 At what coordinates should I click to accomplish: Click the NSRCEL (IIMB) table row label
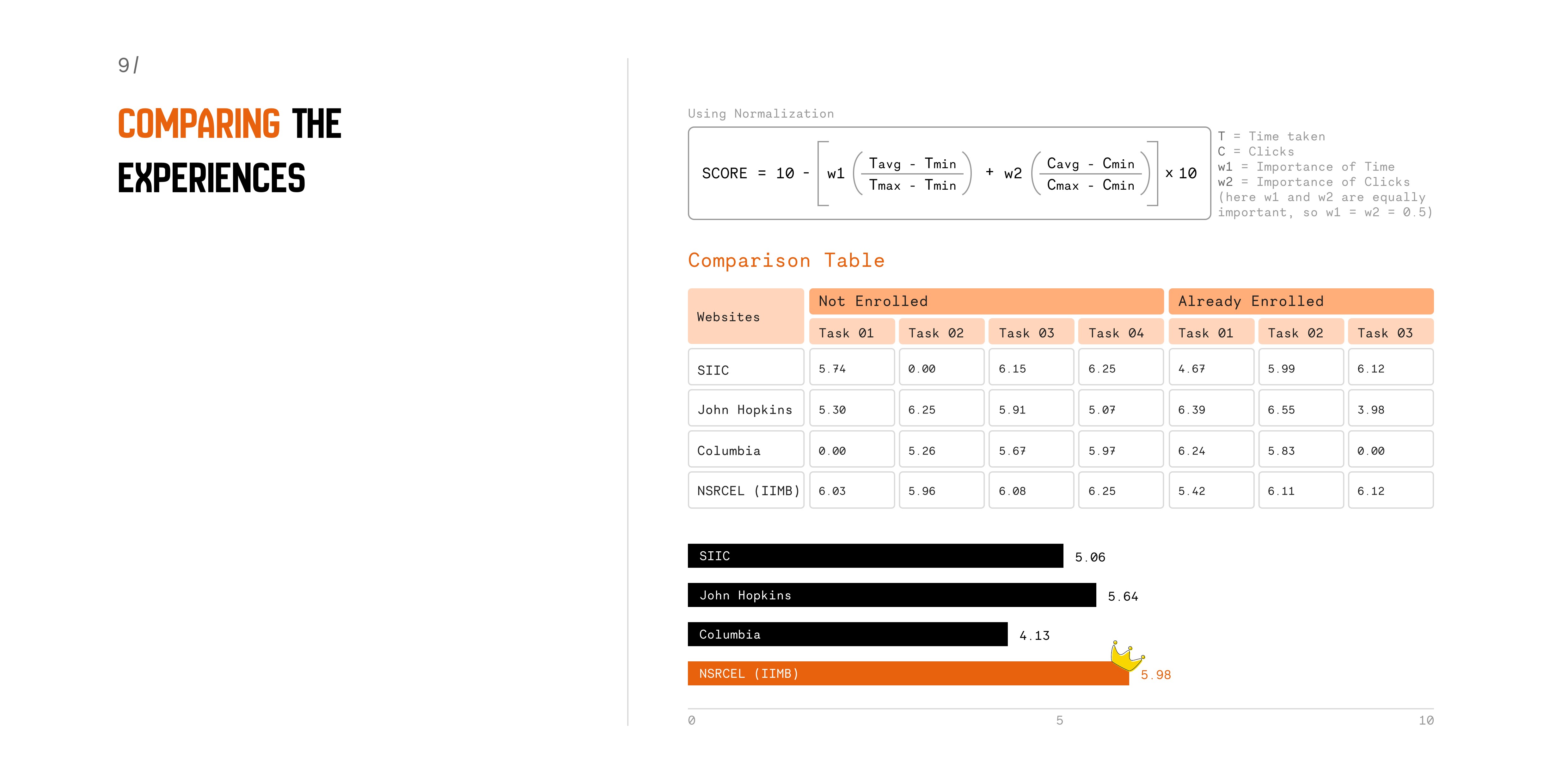746,491
